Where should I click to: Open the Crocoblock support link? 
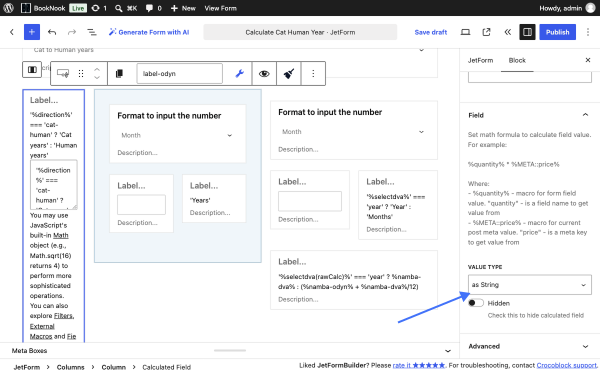(x=567, y=365)
